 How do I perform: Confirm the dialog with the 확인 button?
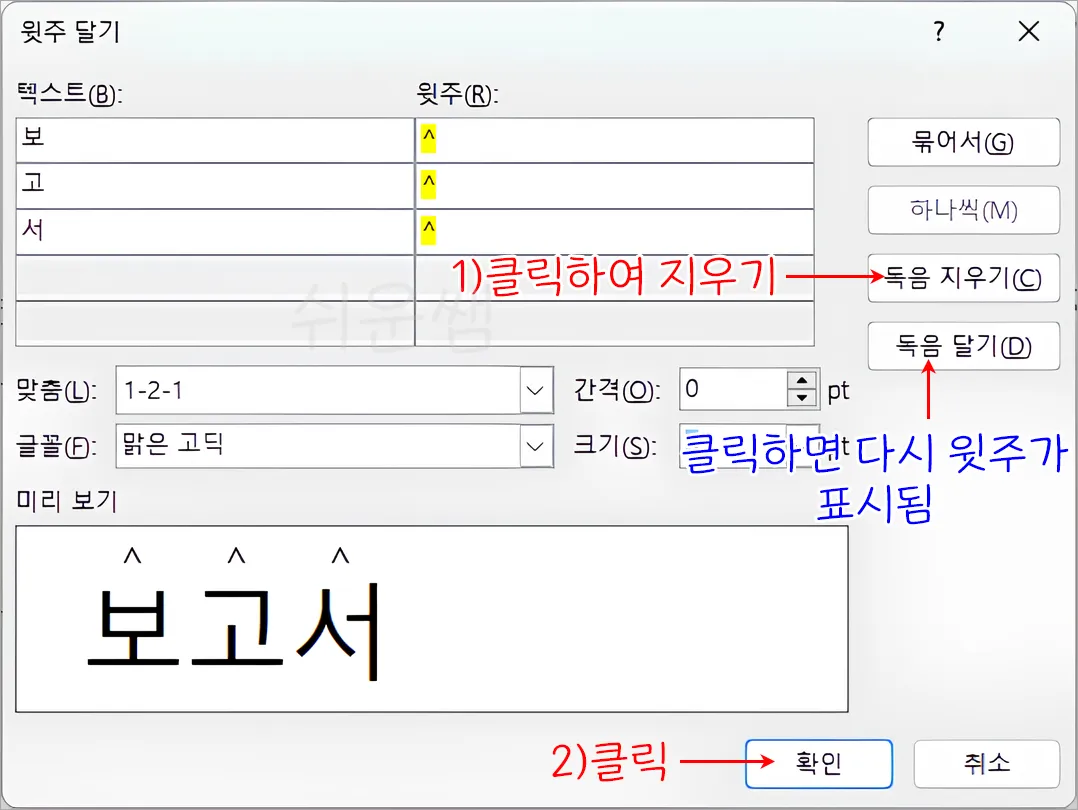[818, 763]
